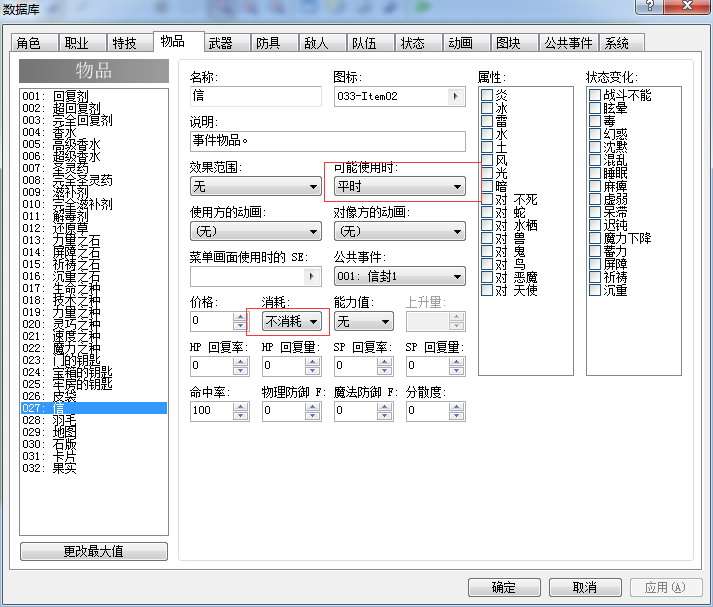
Task: Open the menu SE picker arrow
Action: [x=311, y=276]
